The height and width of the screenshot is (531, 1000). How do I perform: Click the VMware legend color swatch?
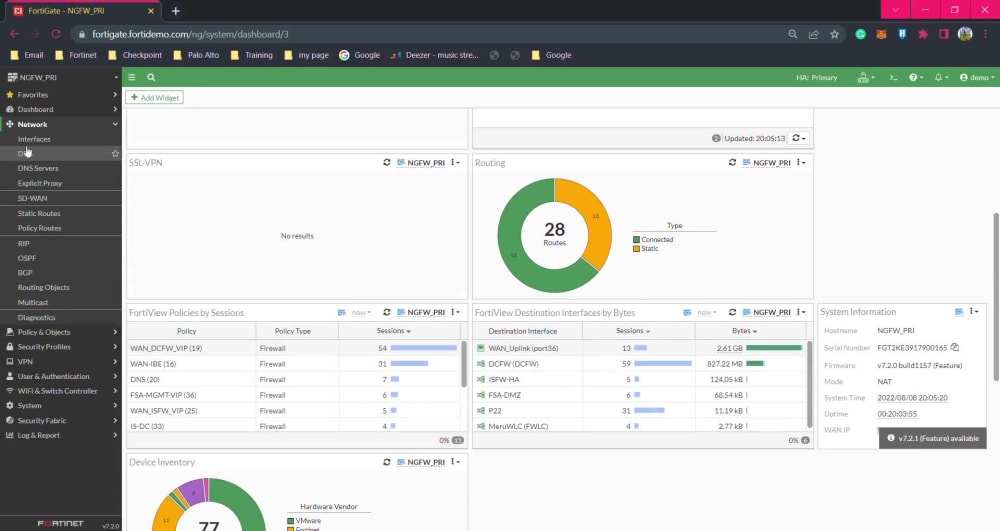point(291,521)
